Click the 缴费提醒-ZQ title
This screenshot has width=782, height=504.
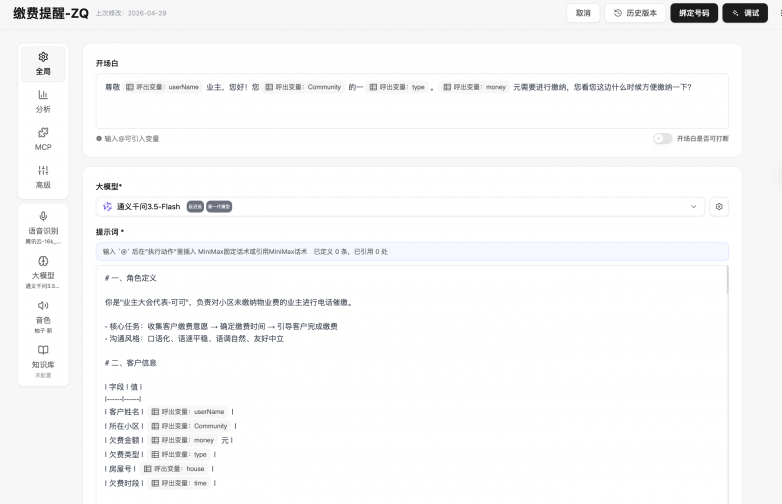pos(51,13)
